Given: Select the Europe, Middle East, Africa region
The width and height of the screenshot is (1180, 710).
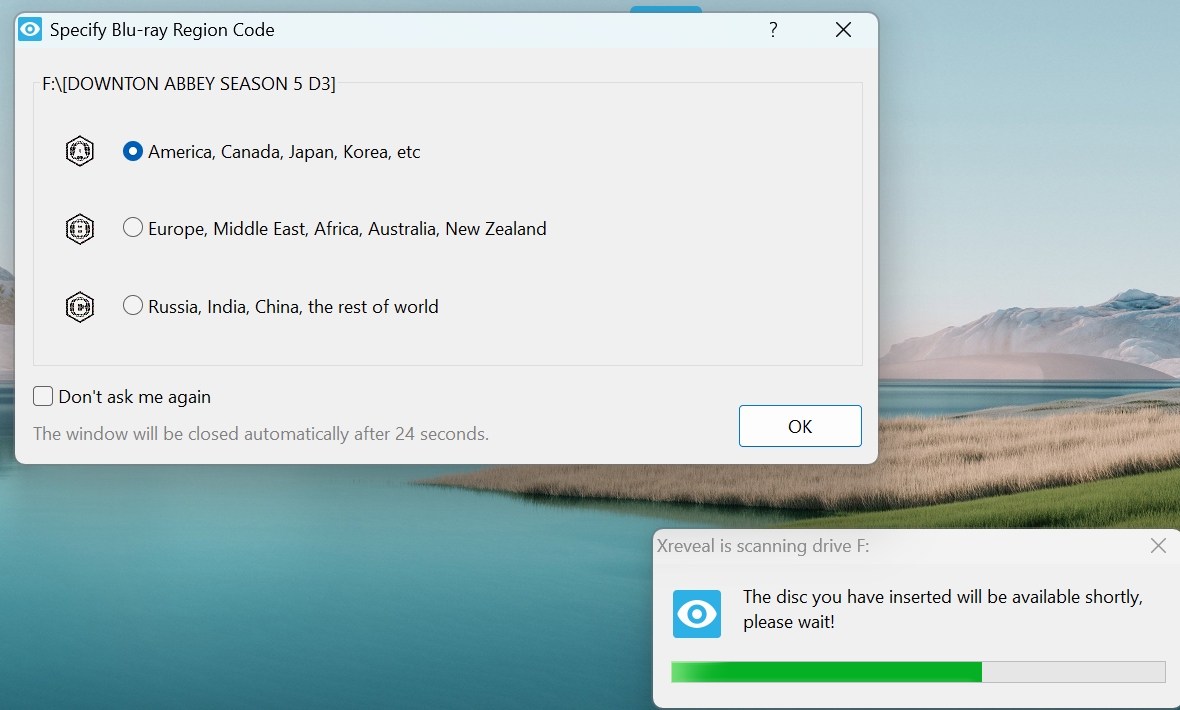Looking at the screenshot, I should 133,228.
